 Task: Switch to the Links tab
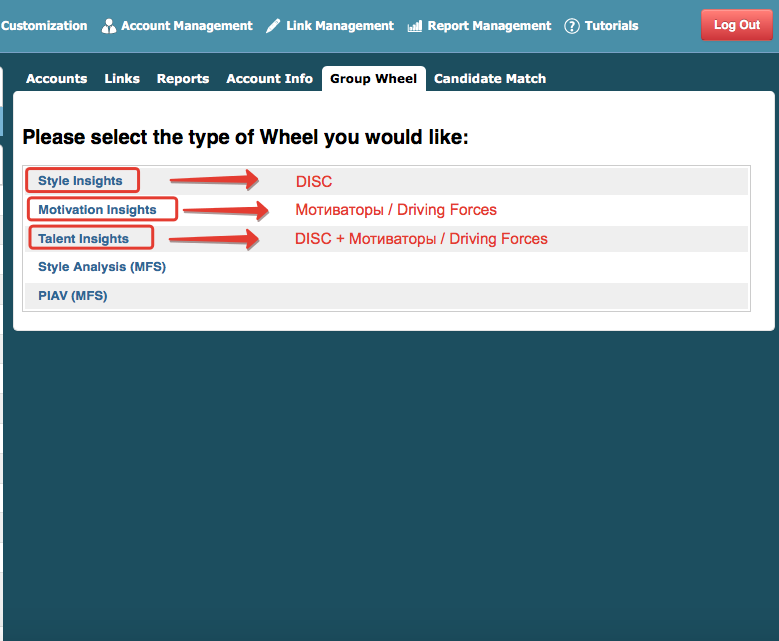tap(122, 79)
